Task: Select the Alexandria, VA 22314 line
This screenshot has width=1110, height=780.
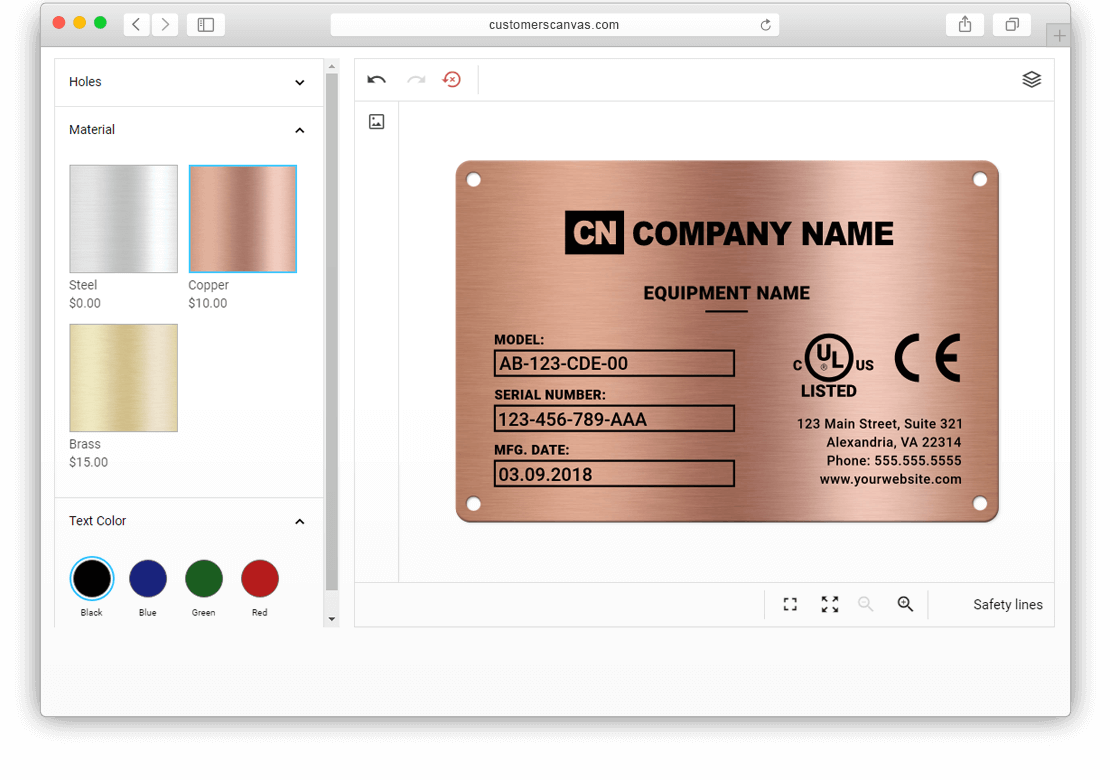Action: pos(893,442)
